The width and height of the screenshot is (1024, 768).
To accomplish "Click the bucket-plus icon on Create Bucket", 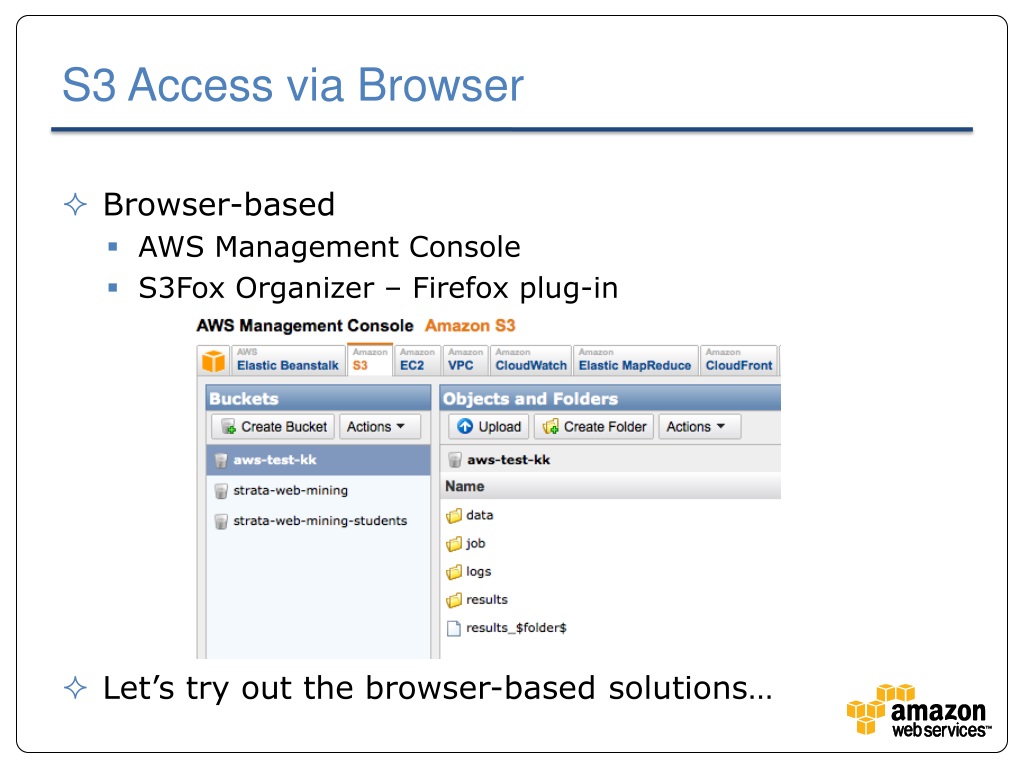I will click(x=229, y=427).
